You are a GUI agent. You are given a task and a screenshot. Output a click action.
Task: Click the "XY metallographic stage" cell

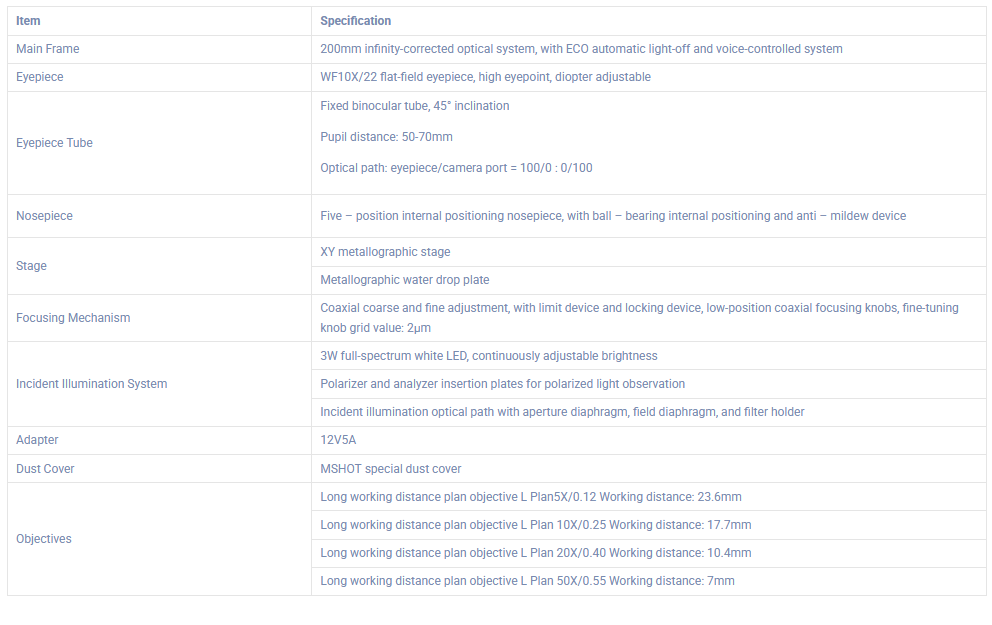point(385,252)
